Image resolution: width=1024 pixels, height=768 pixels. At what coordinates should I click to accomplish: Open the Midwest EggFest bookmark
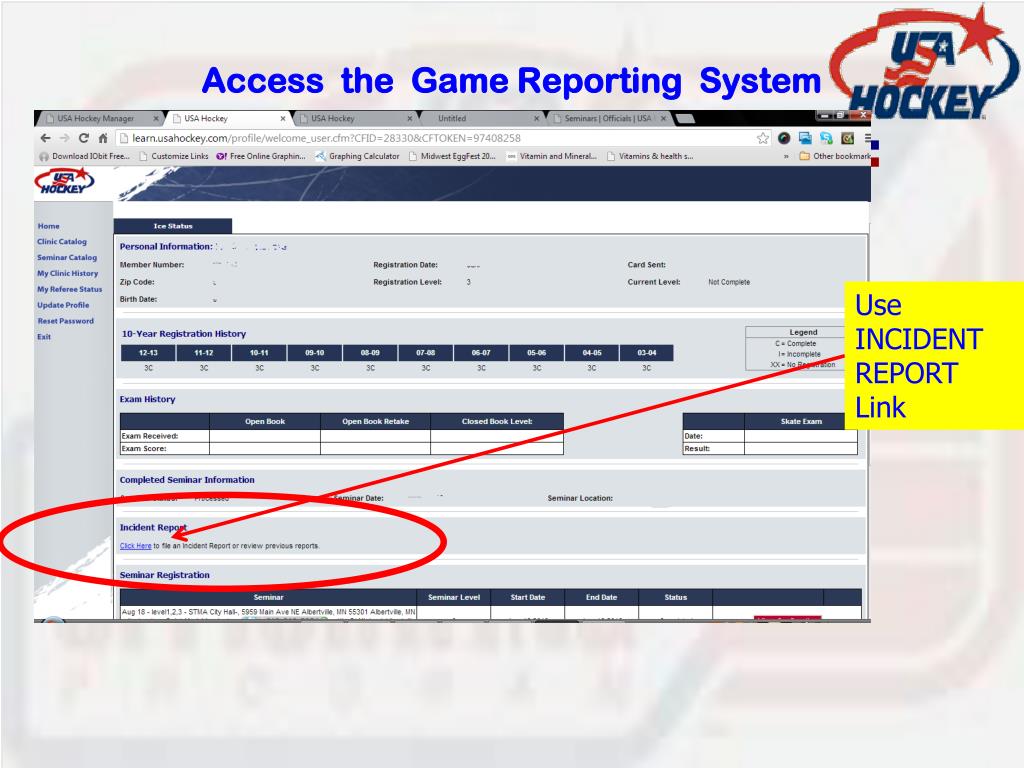[x=452, y=156]
